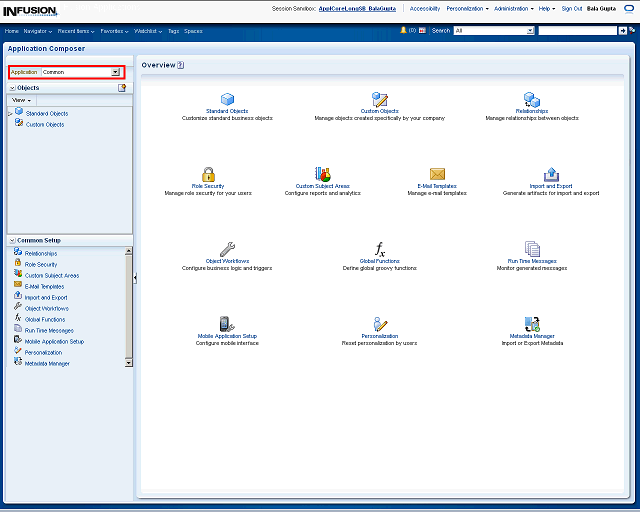Click the Sign Out link
This screenshot has width=640, height=512.
[x=572, y=8]
